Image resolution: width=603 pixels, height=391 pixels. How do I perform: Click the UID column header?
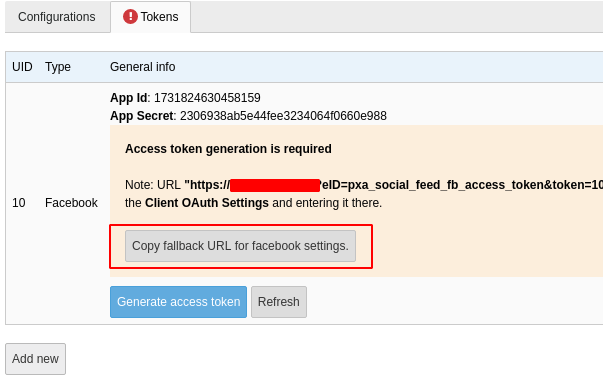click(x=22, y=67)
